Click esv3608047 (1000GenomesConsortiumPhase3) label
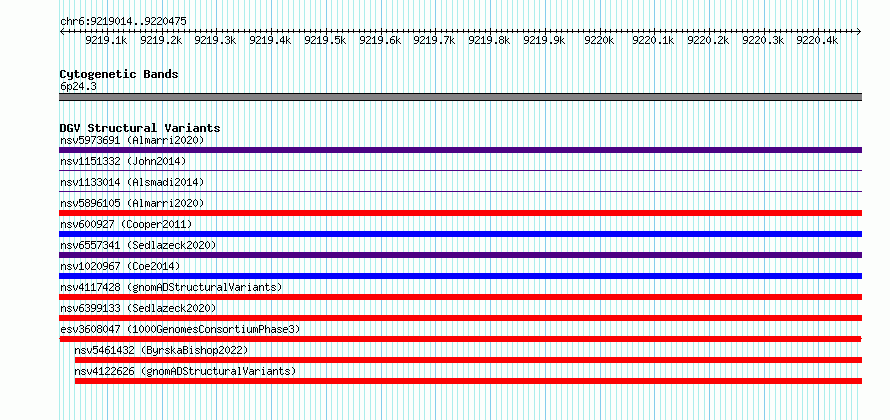The width and height of the screenshot is (890, 420). pos(180,329)
